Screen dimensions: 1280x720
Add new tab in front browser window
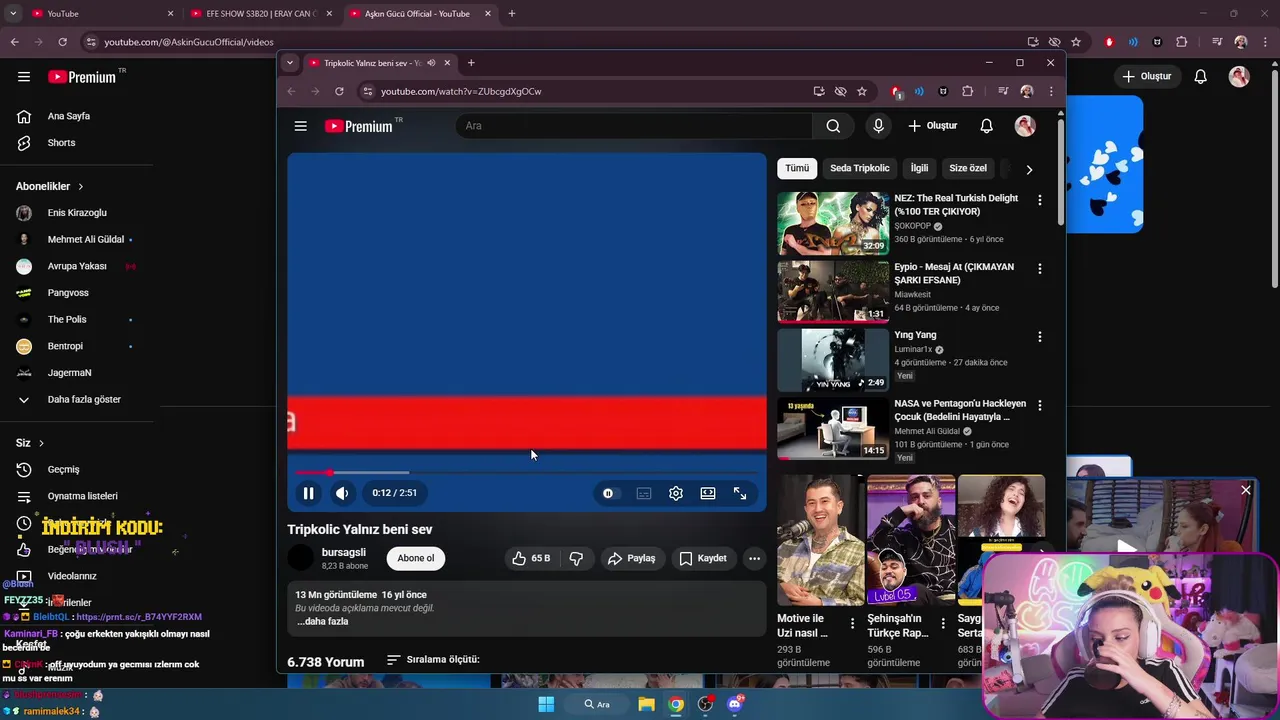pyautogui.click(x=471, y=63)
